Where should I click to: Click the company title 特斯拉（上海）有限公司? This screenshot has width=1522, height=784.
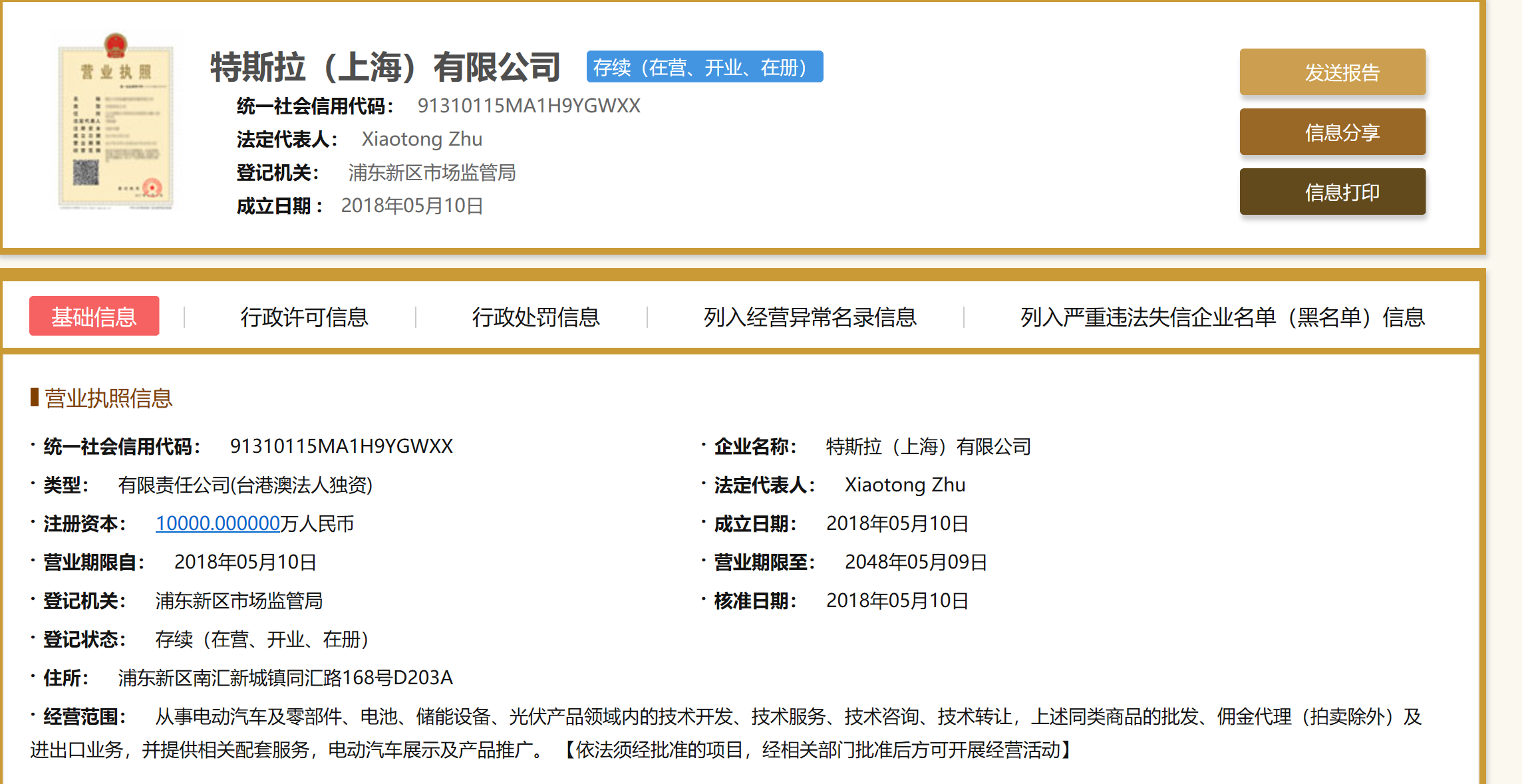pos(385,67)
